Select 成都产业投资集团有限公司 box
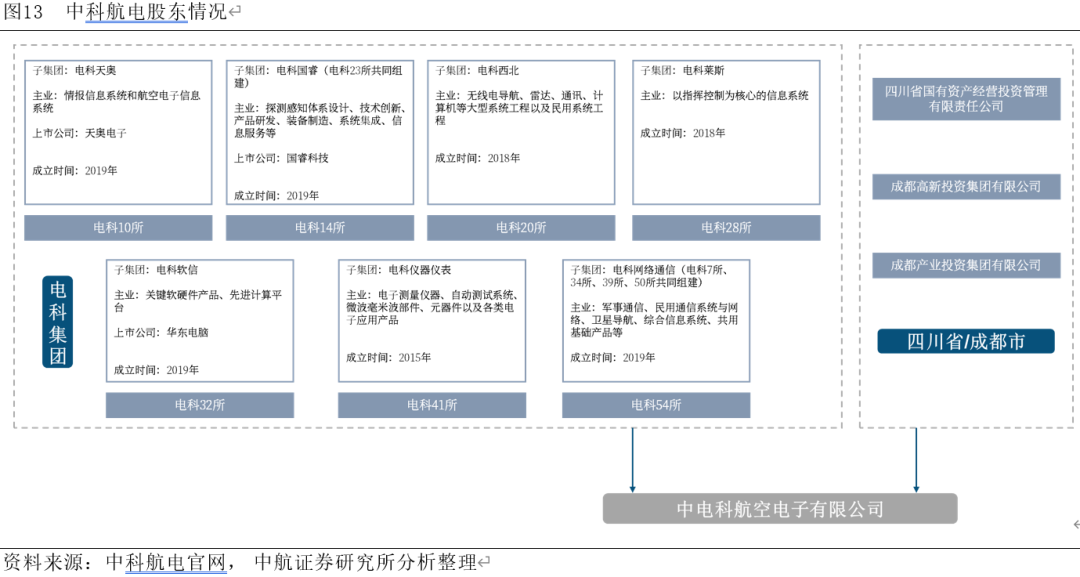The width and height of the screenshot is (1080, 577). pyautogui.click(x=966, y=265)
